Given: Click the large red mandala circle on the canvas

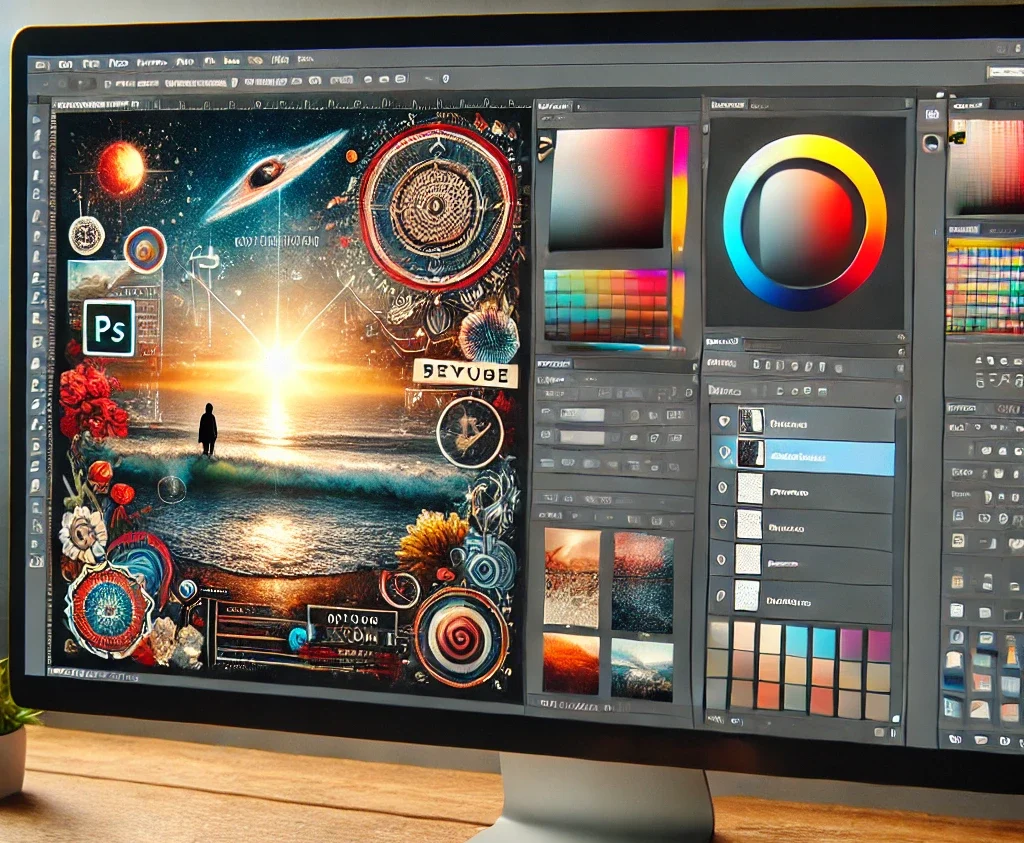Looking at the screenshot, I should point(439,208).
